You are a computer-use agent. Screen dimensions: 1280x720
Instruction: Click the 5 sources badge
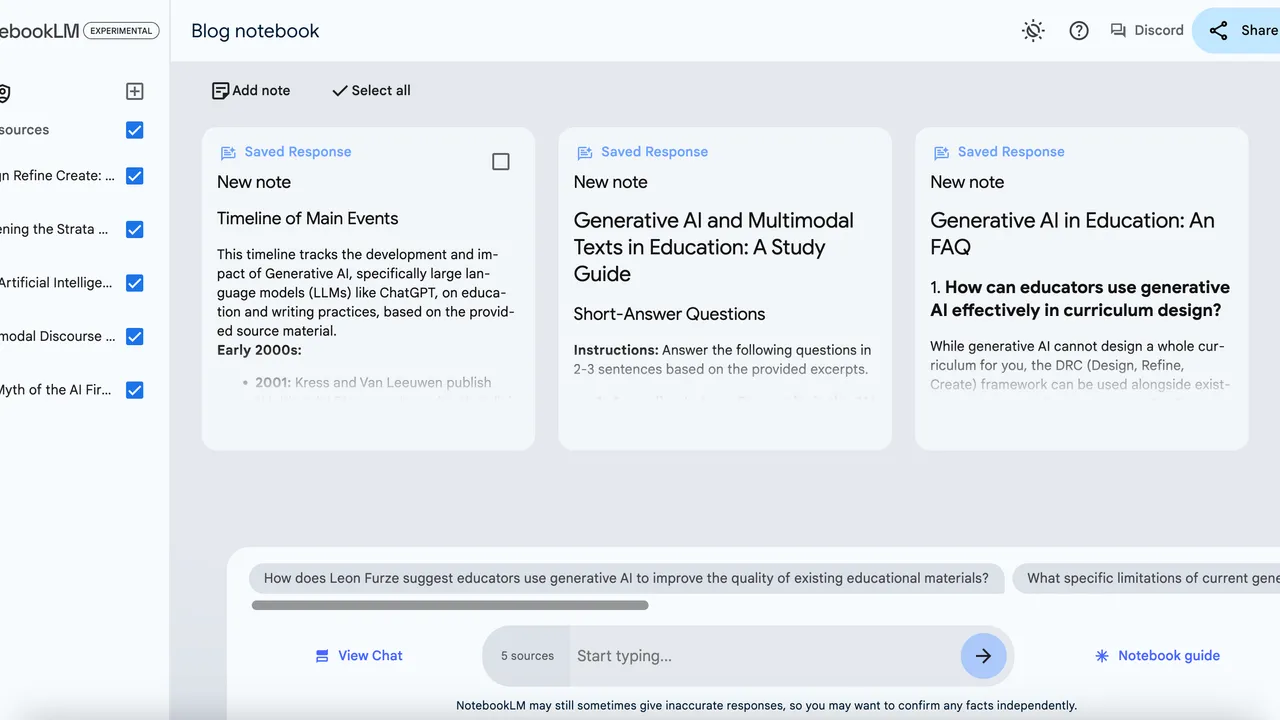527,656
